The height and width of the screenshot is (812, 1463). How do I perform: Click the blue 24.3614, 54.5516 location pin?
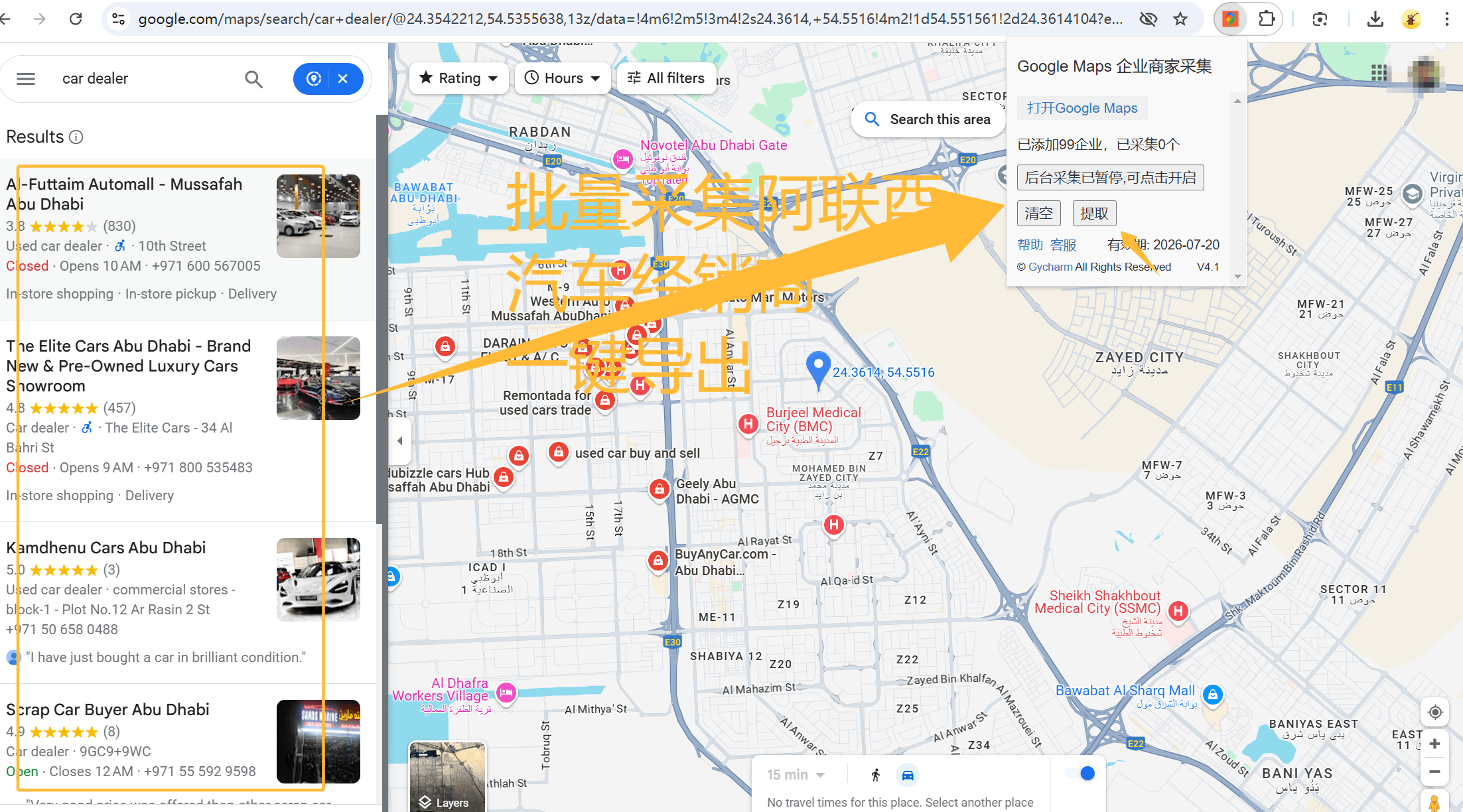tap(818, 370)
